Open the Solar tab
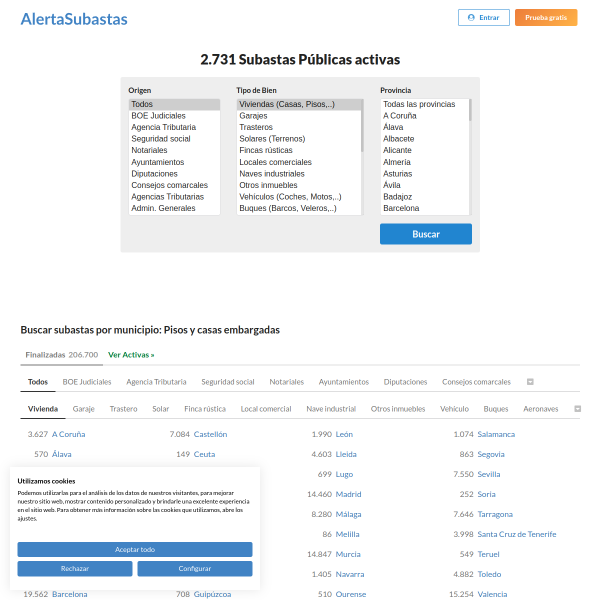 pyautogui.click(x=160, y=409)
